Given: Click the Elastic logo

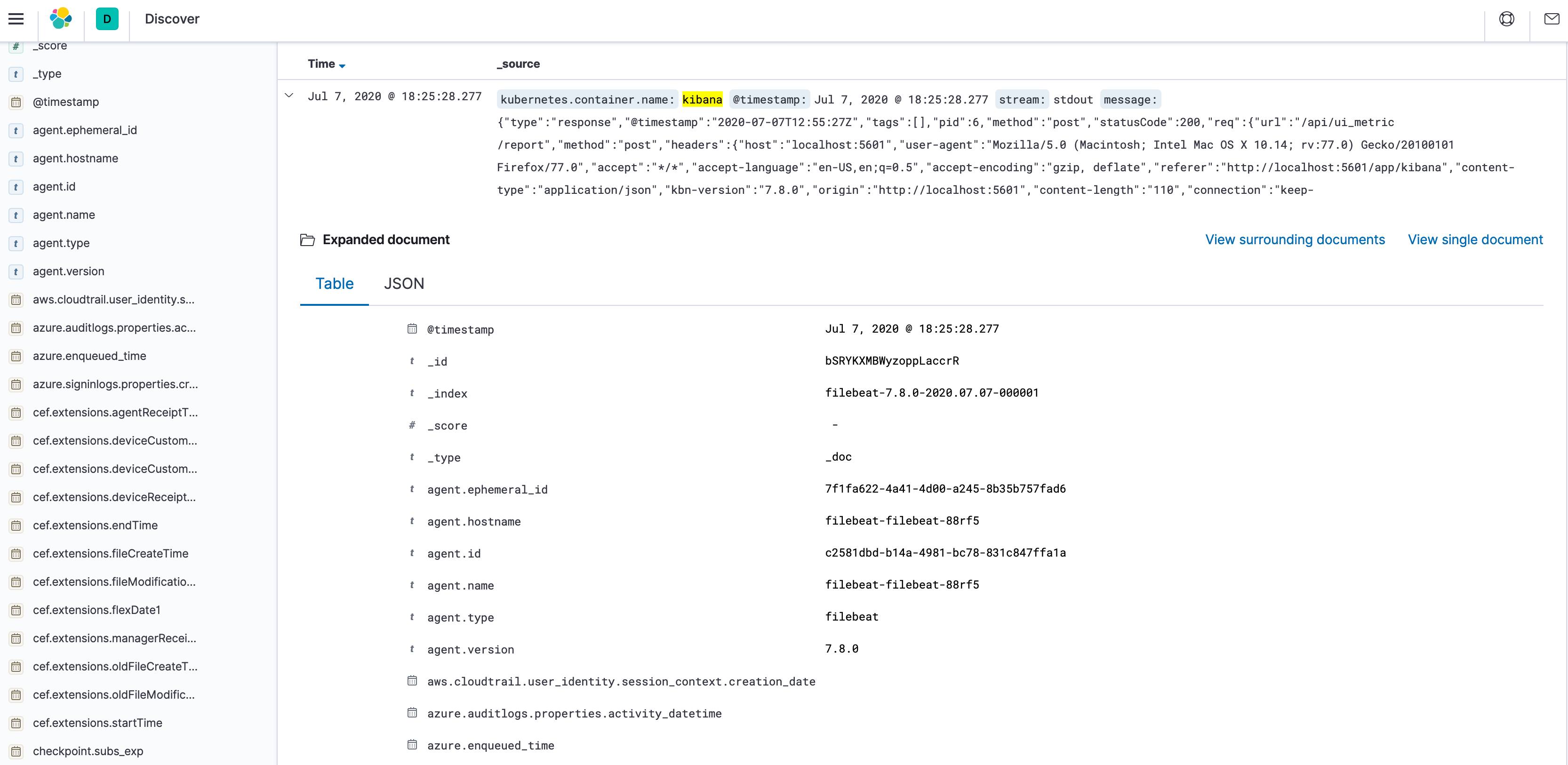Looking at the screenshot, I should tap(60, 19).
